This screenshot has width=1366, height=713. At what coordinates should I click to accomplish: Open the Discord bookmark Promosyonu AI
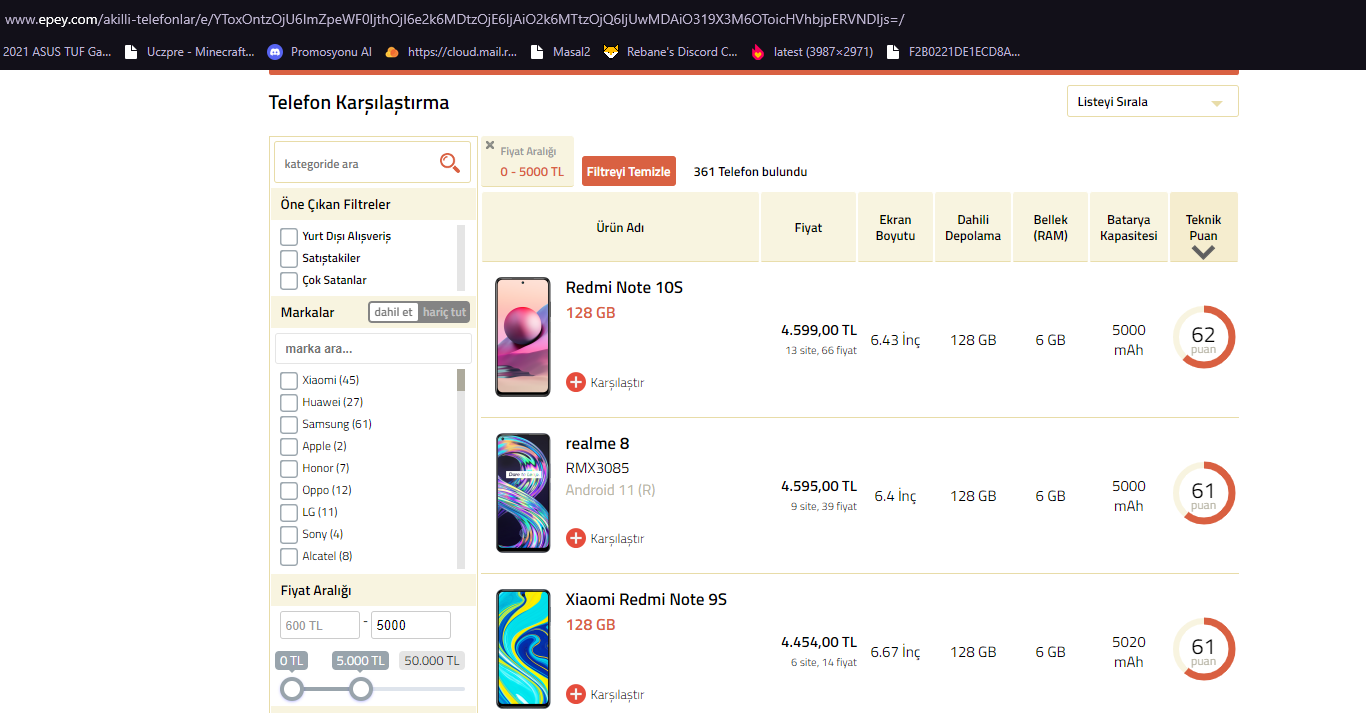tap(319, 52)
